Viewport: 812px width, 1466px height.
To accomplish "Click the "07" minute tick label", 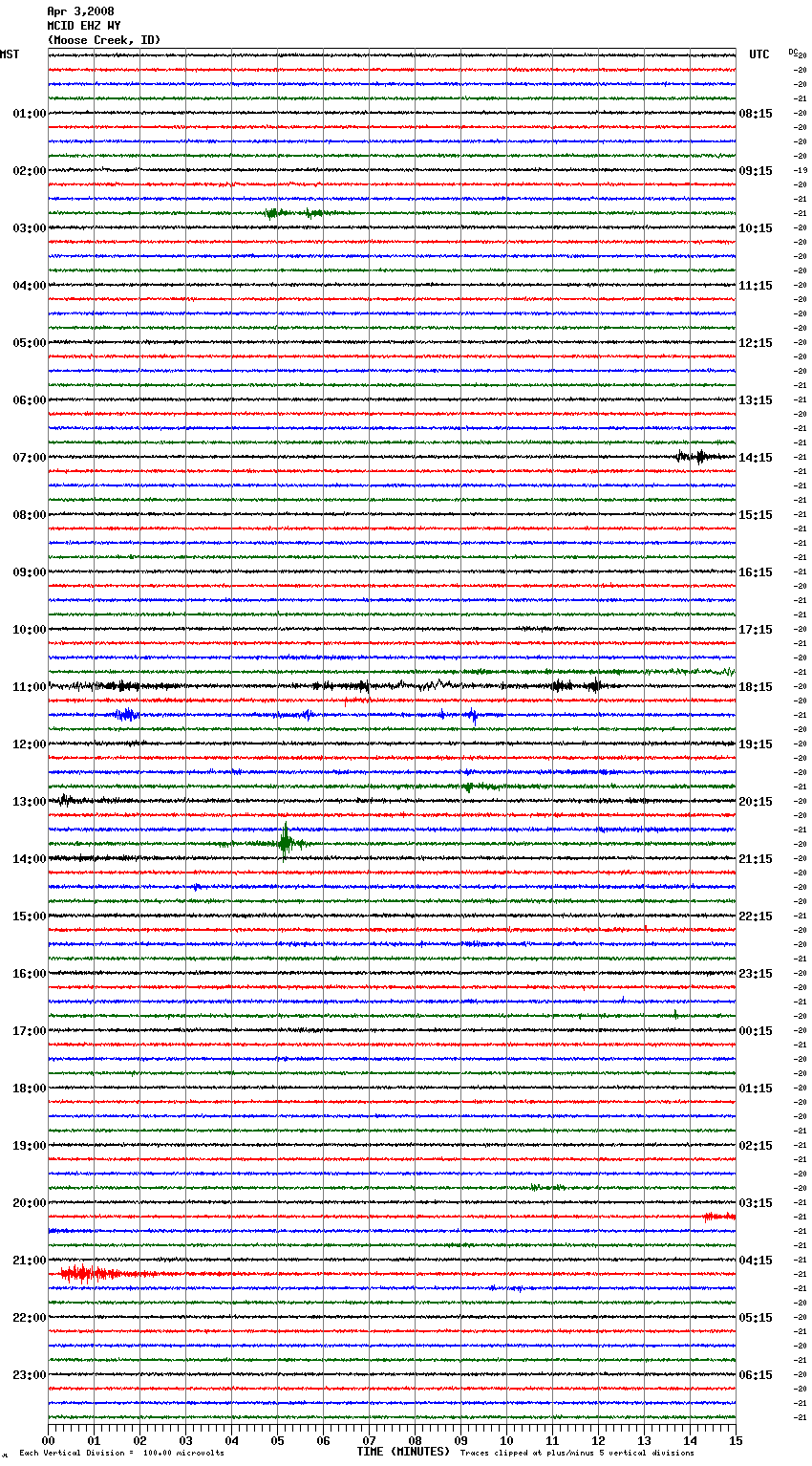I will [369, 1441].
